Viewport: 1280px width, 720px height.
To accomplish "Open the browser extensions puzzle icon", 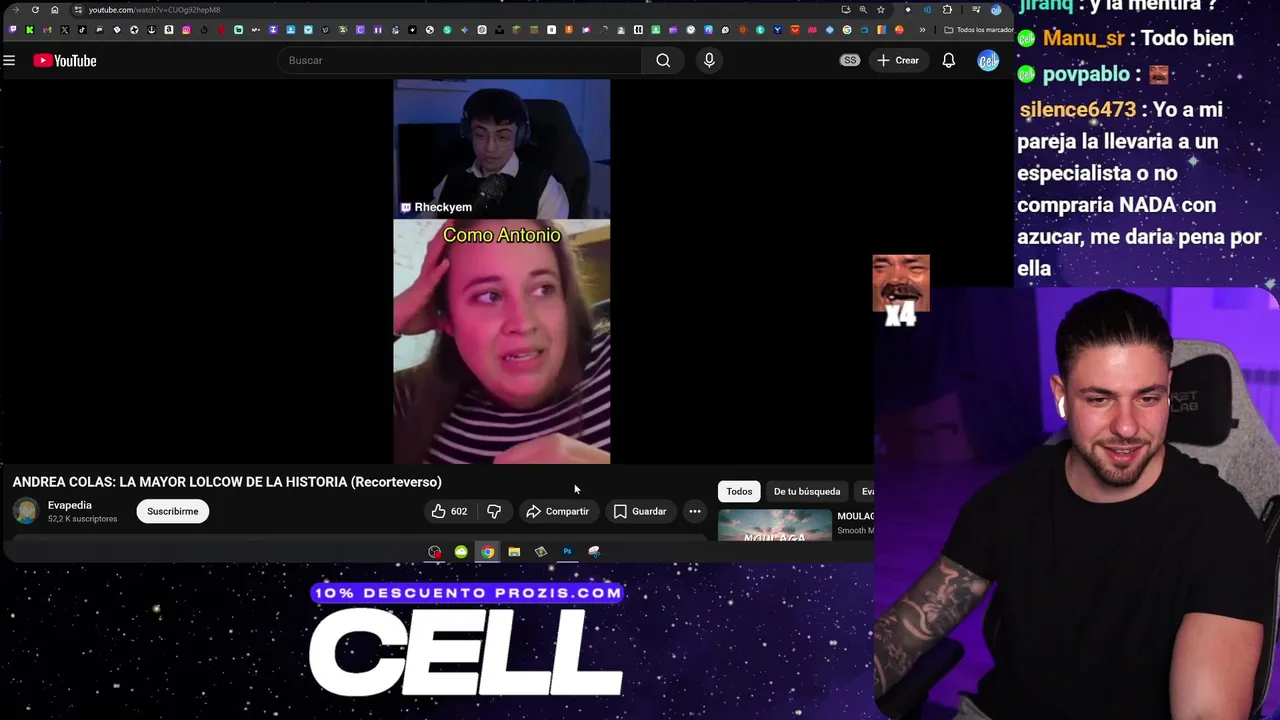I will point(947,10).
